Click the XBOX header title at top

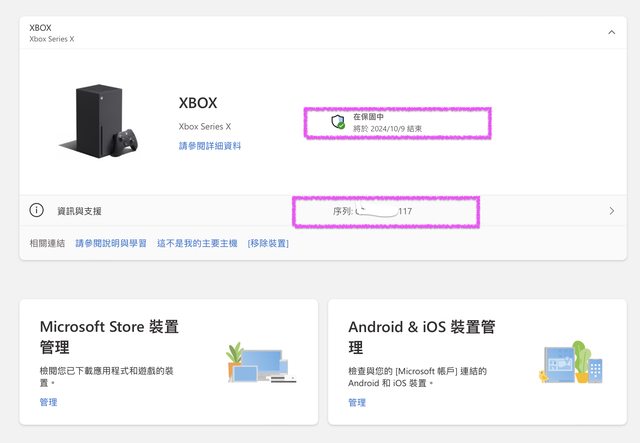pos(40,28)
